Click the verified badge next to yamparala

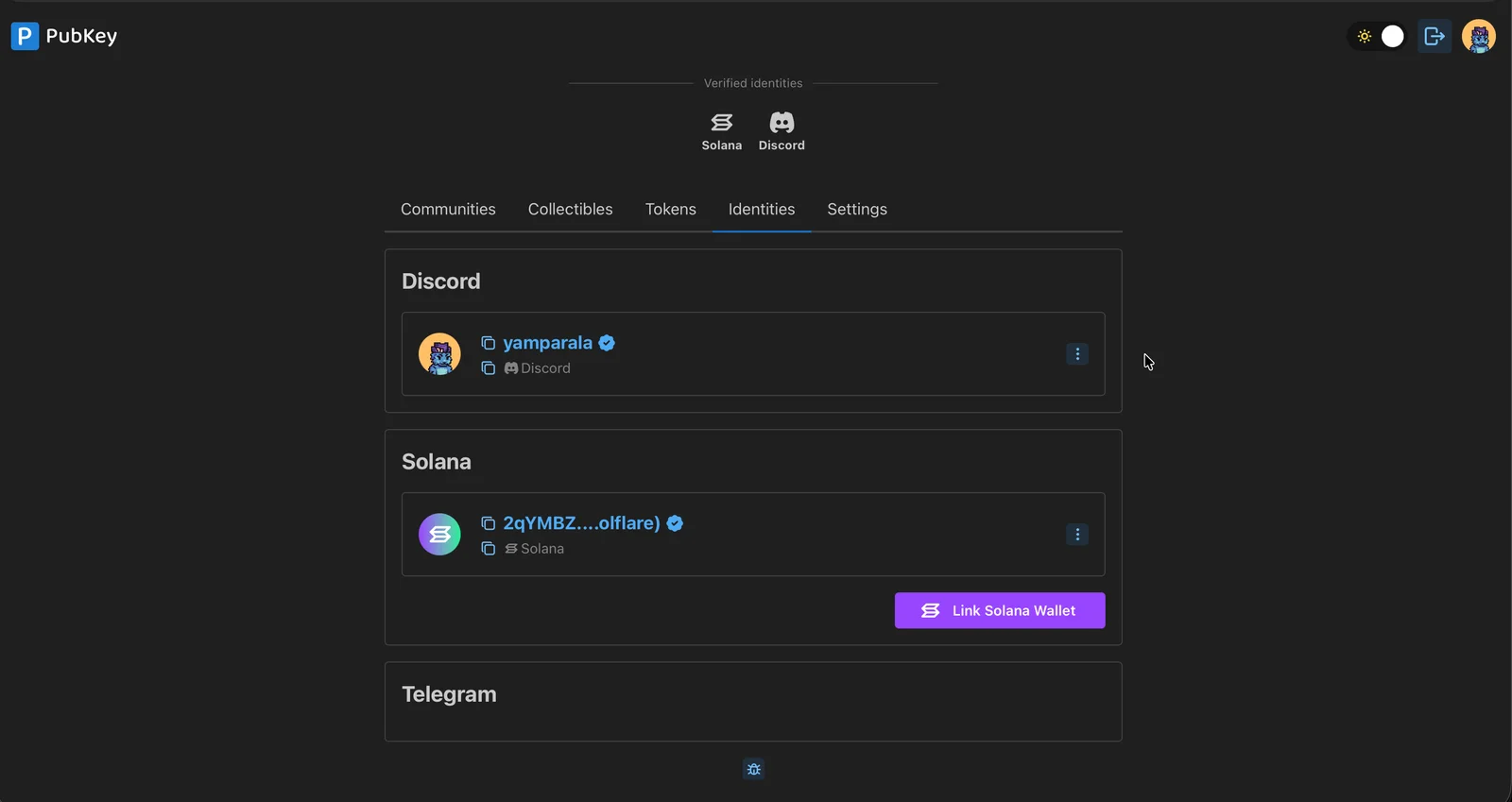[607, 343]
